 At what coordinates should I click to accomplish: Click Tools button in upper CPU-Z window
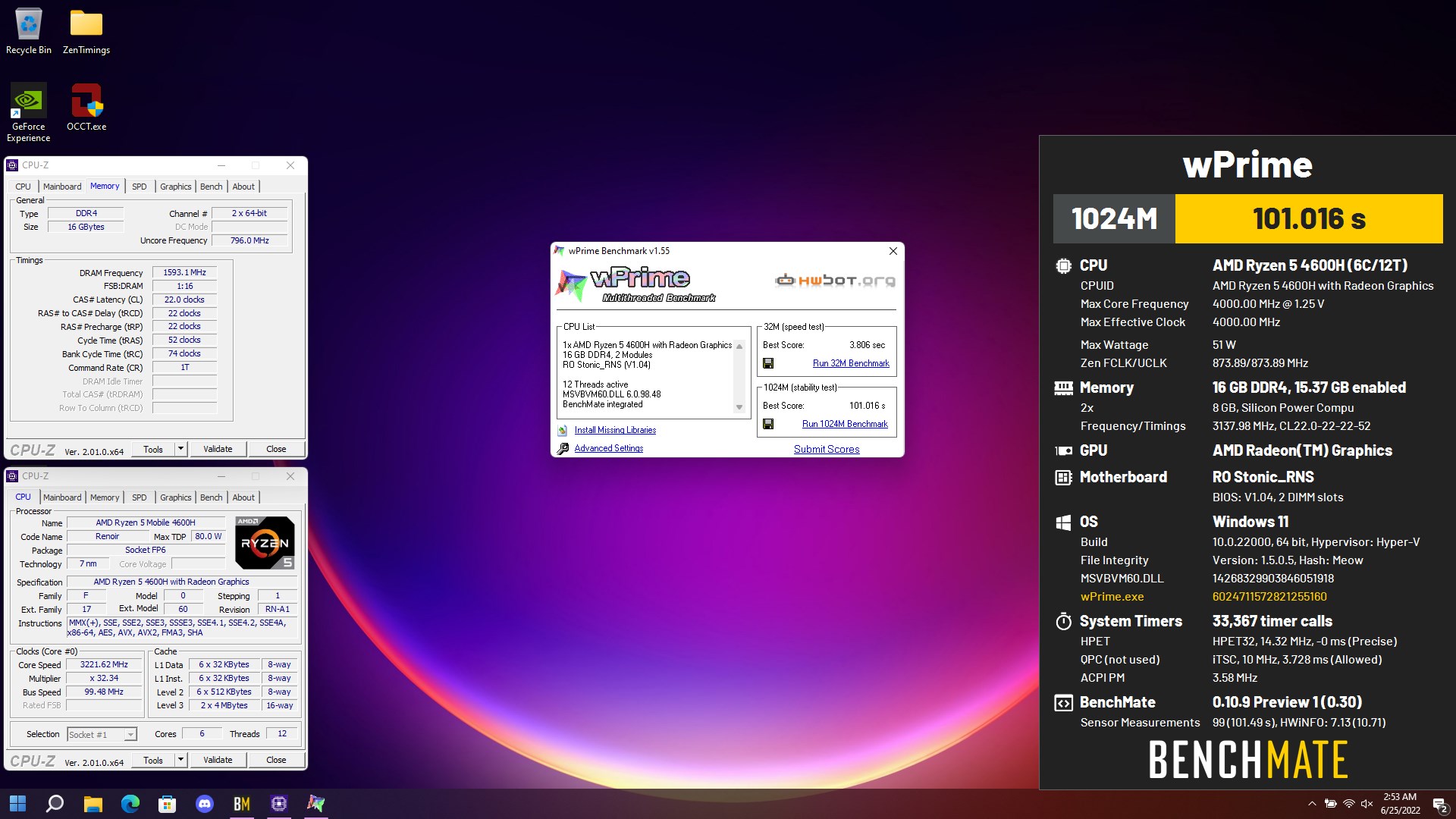tap(153, 449)
